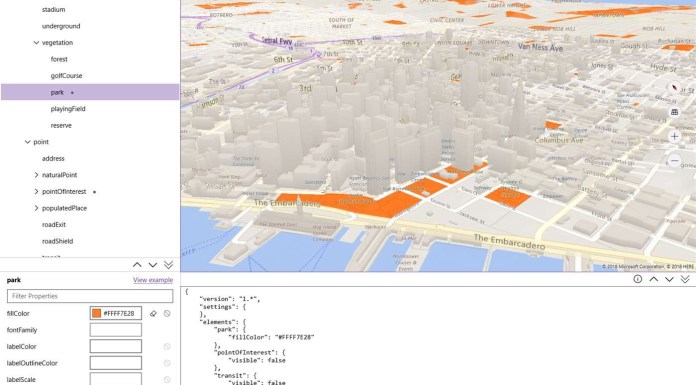
Task: Click down arrow above the JSON panel
Action: tap(669, 279)
